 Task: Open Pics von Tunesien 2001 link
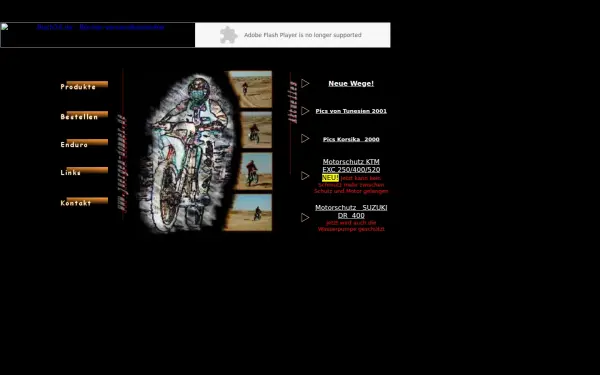coord(351,111)
